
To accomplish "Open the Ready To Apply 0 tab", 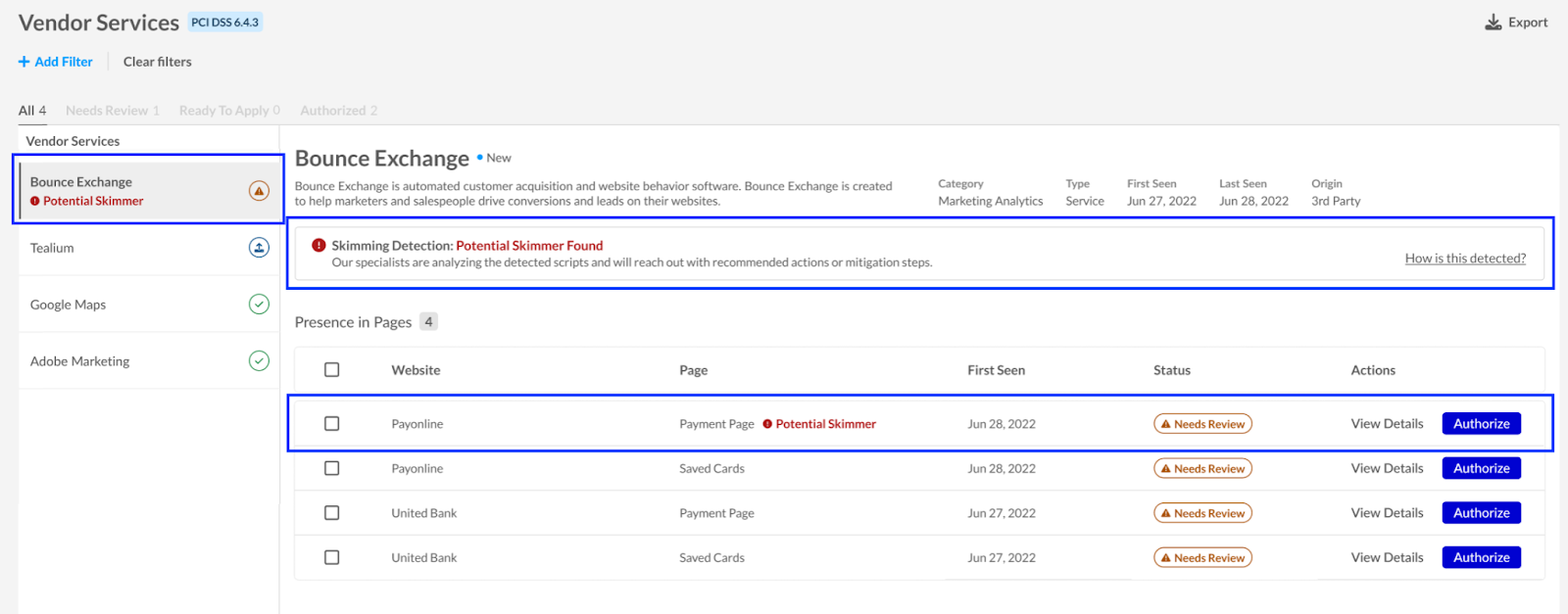I will click(x=229, y=111).
